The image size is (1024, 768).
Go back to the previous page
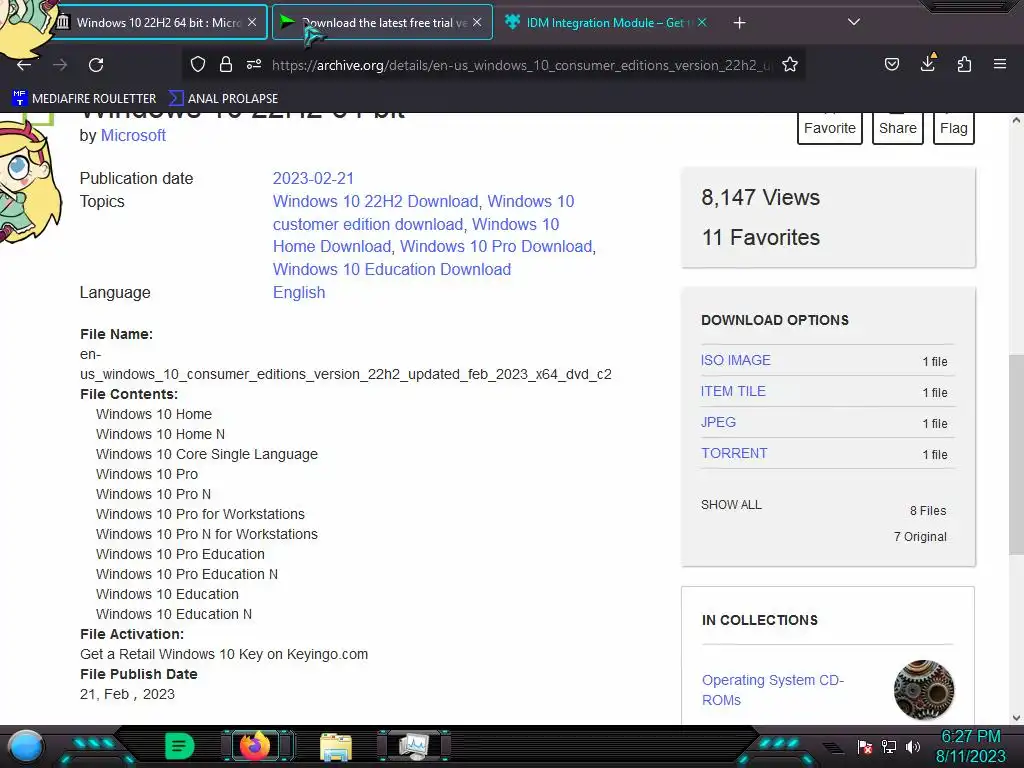(x=24, y=65)
